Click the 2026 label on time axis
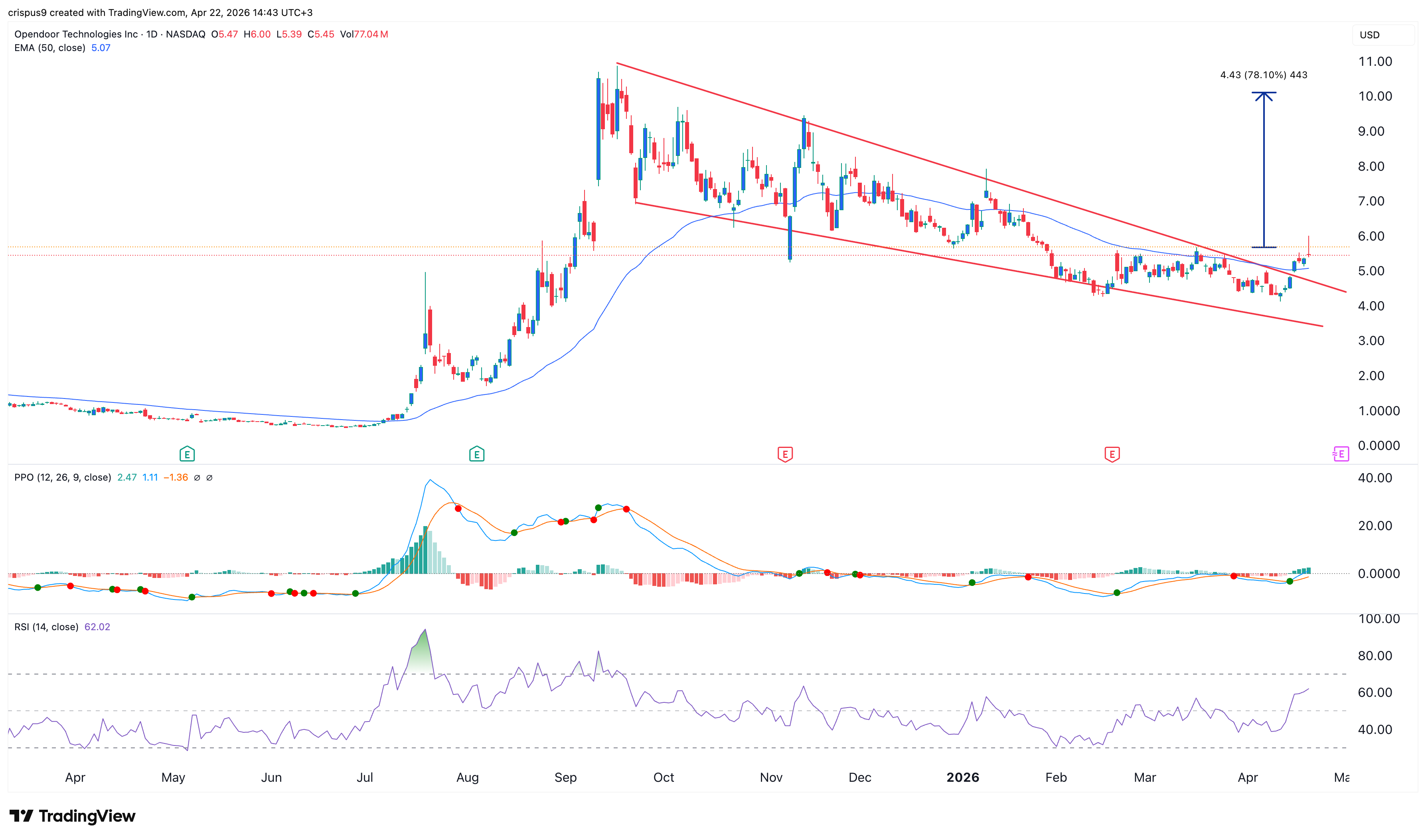 tap(962, 778)
